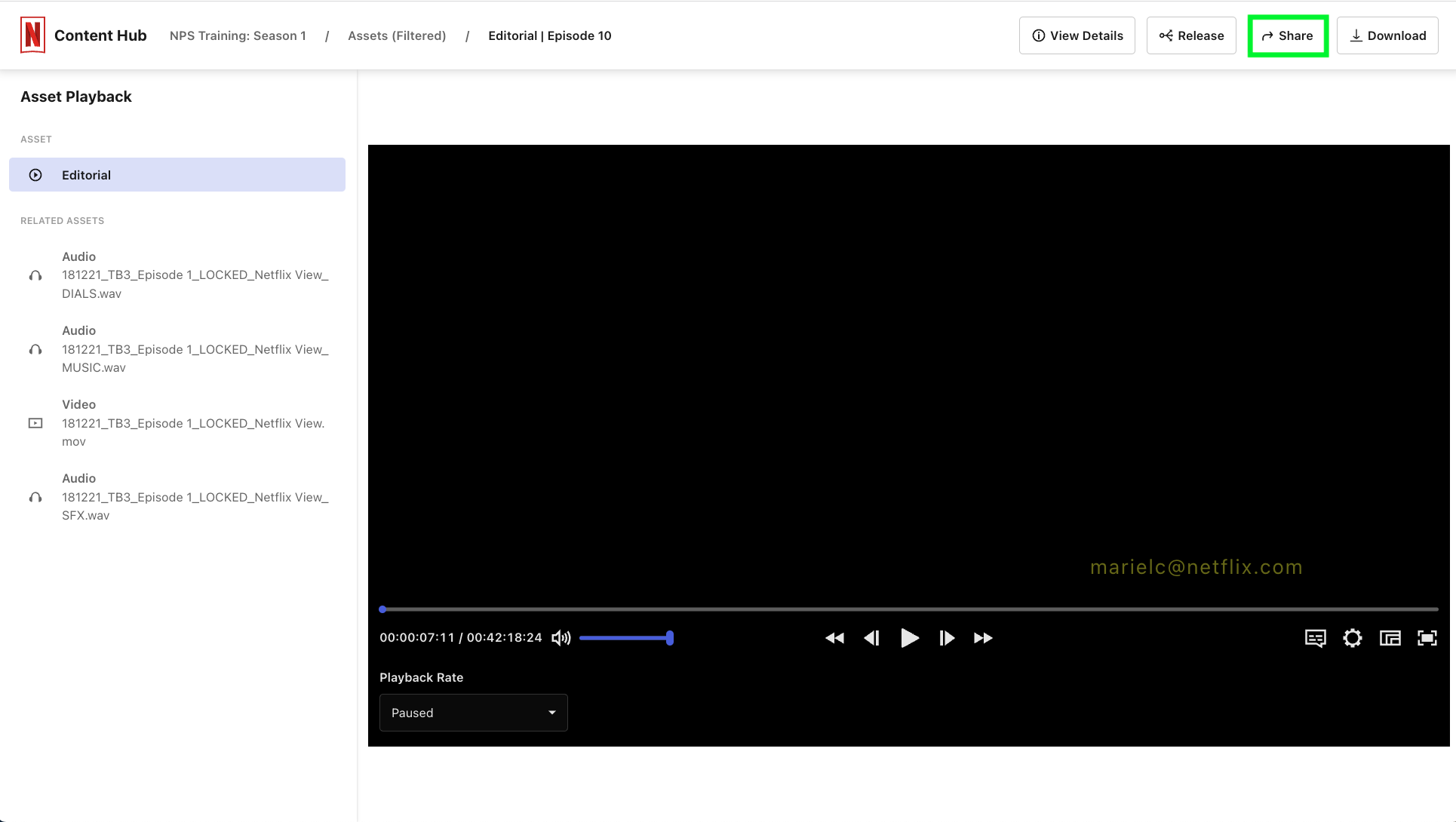Navigate to NPS Training: Season 1 breadcrumb
This screenshot has height=822, width=1456.
[237, 35]
